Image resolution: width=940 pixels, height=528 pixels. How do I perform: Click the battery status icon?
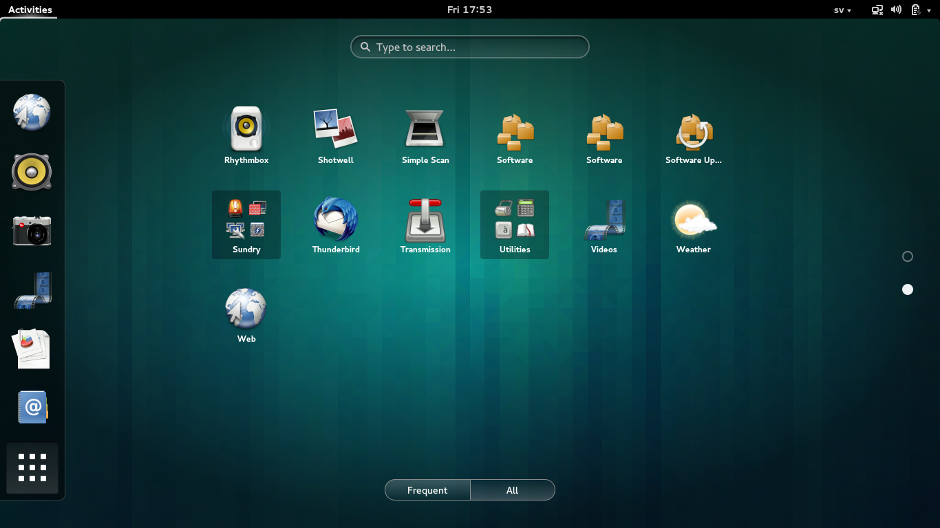(x=915, y=10)
